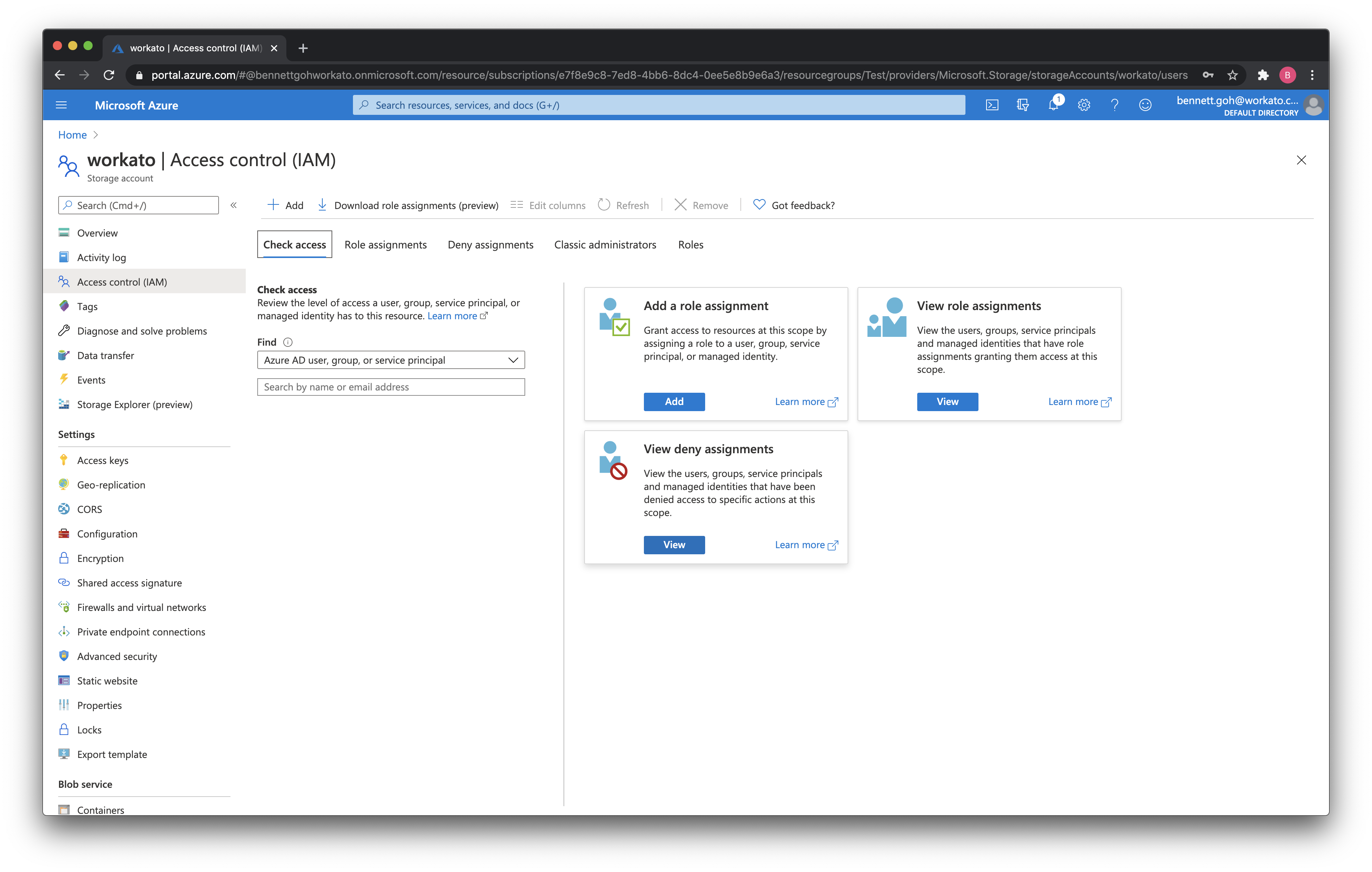Image resolution: width=1372 pixels, height=872 pixels.
Task: Switch to the Role assignments tab
Action: [386, 244]
